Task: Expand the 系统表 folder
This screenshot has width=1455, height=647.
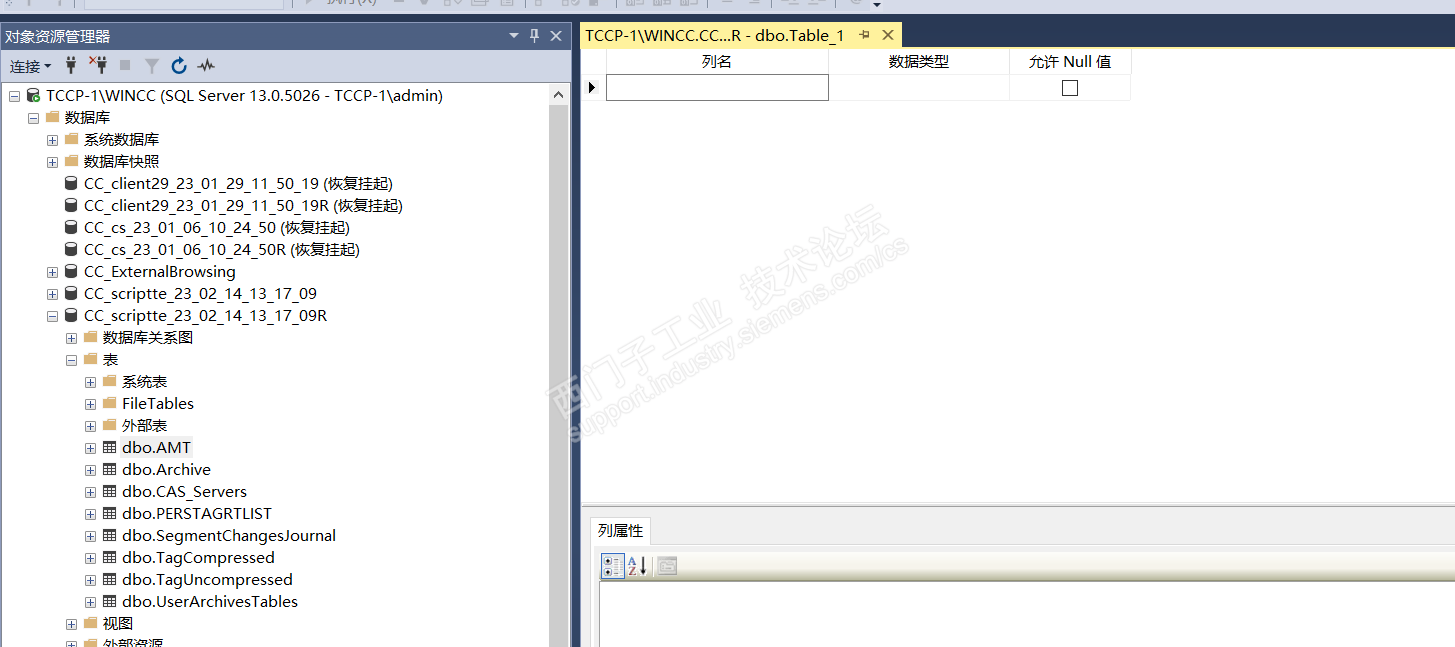Action: (x=90, y=382)
